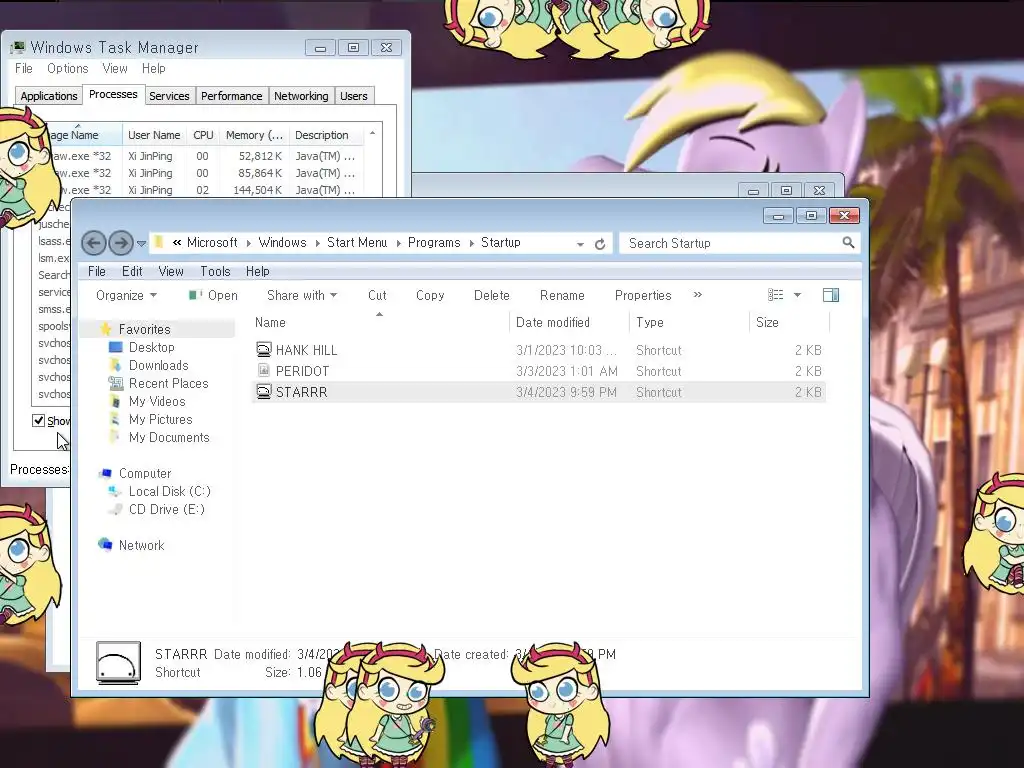Open the recent locations arrow beside forward button
This screenshot has height=768, width=1024.
[141, 244]
